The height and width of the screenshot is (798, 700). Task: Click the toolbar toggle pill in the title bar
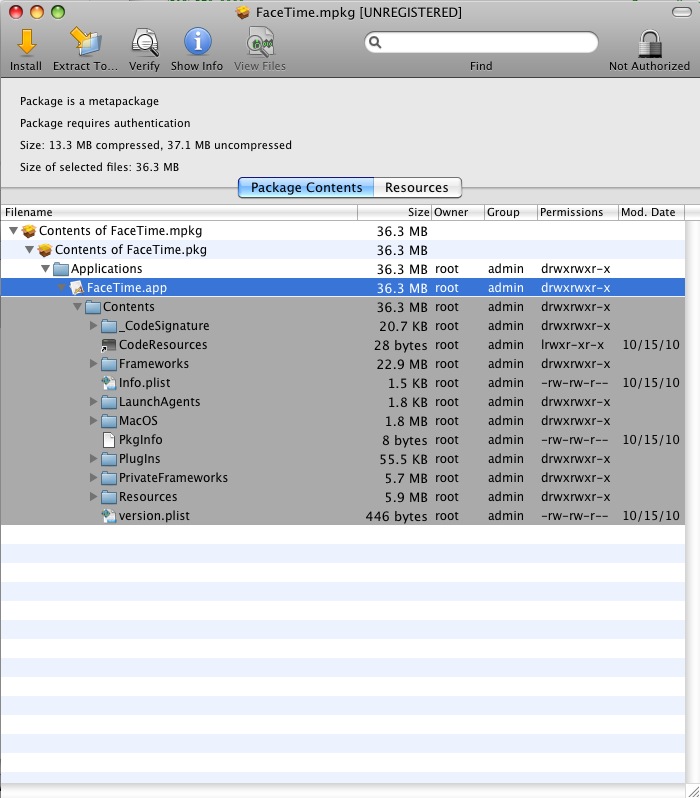[682, 12]
